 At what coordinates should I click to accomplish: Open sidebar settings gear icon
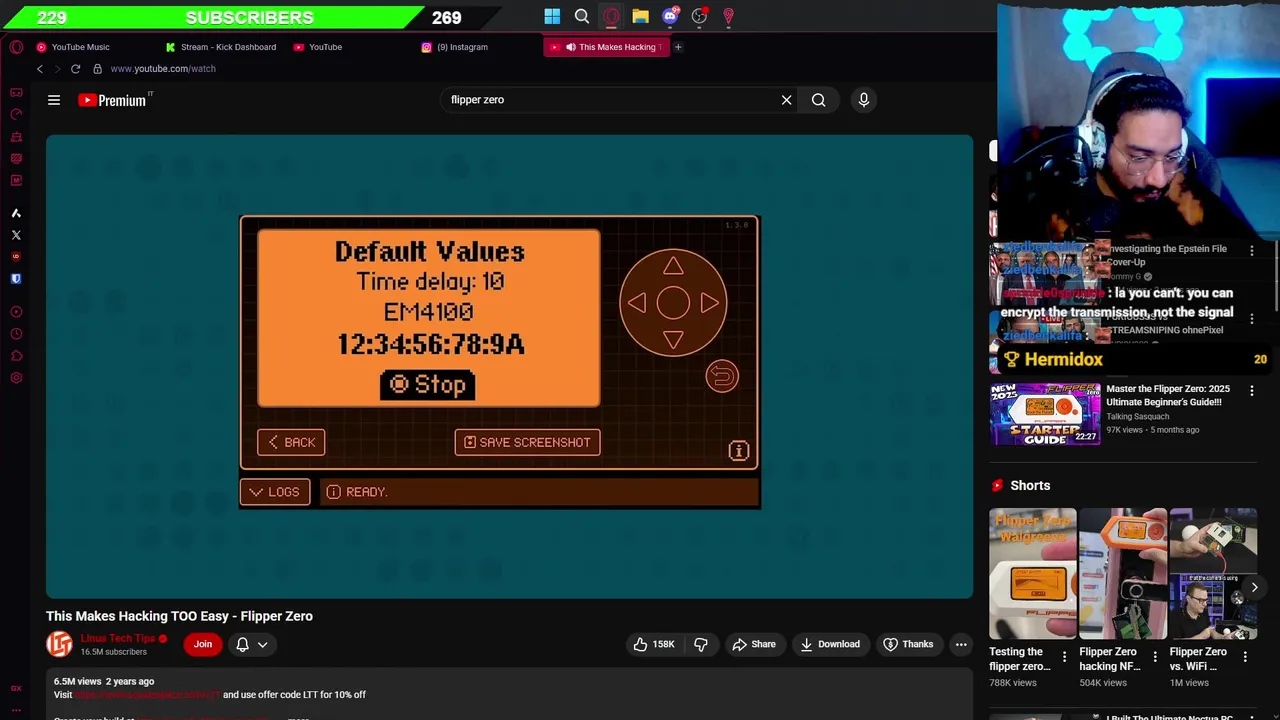coord(16,378)
